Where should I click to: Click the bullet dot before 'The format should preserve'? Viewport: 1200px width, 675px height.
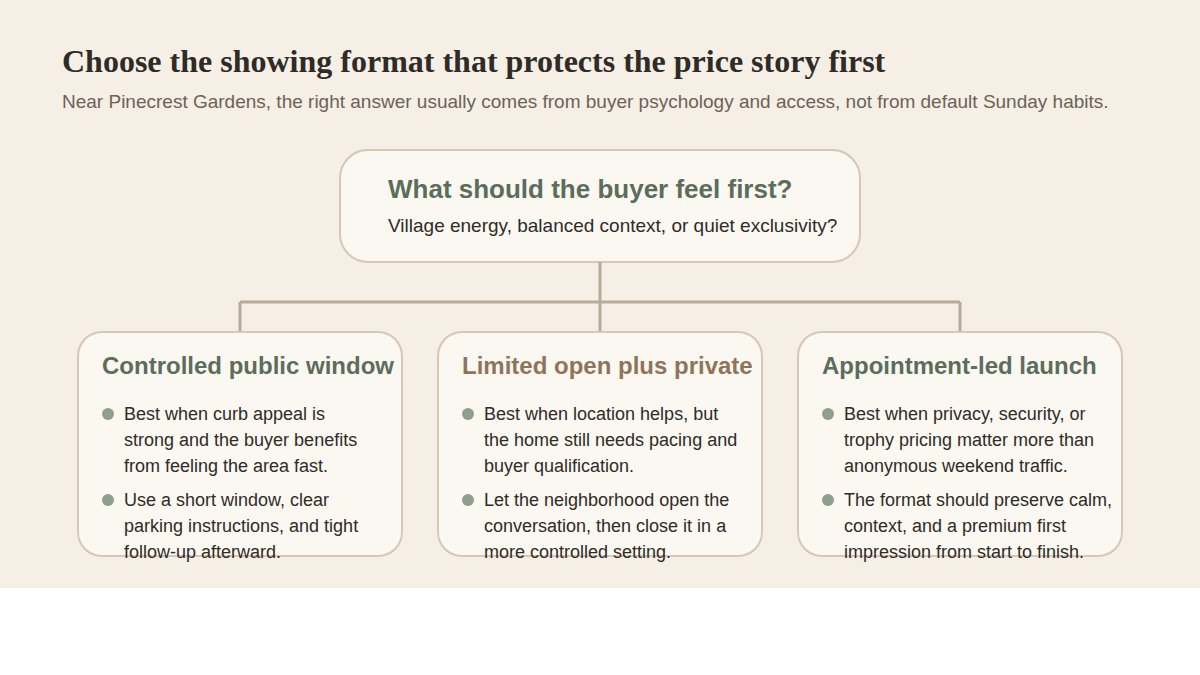pos(828,500)
